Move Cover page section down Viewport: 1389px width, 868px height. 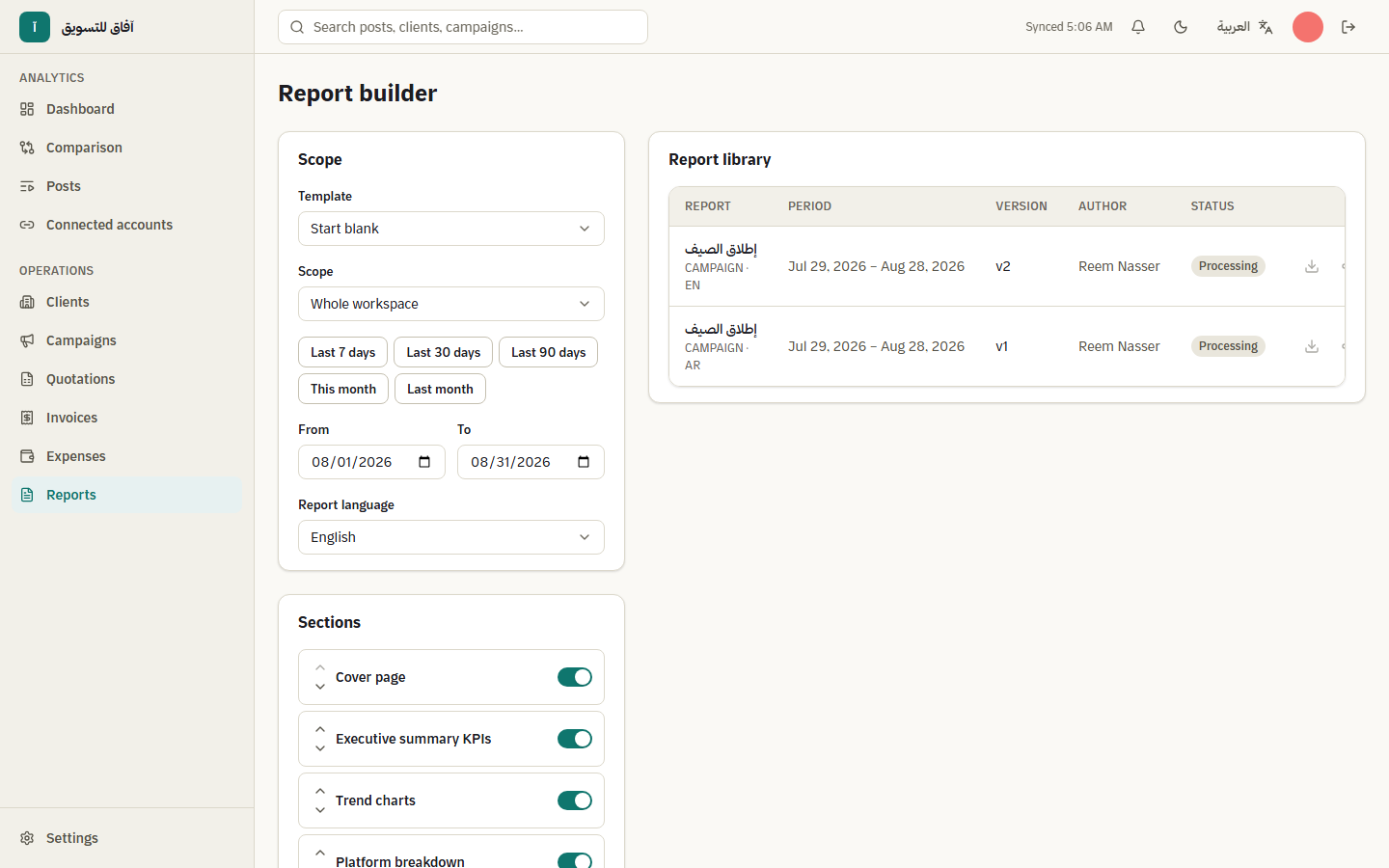click(x=320, y=687)
